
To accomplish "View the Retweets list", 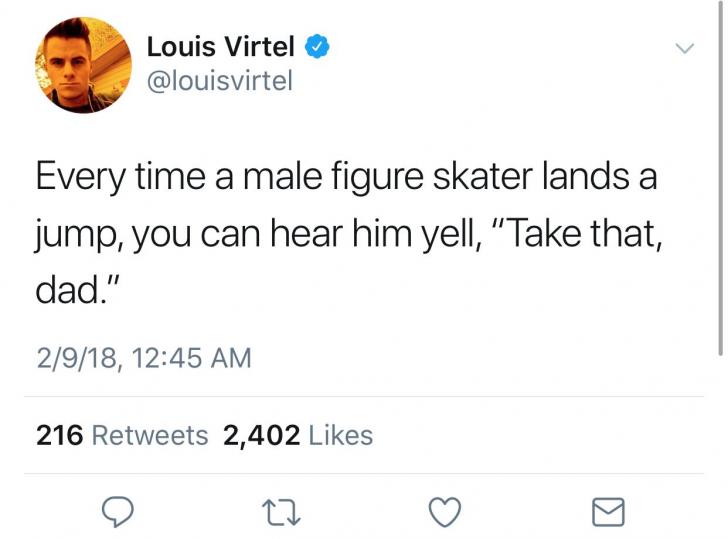I will coord(150,436).
